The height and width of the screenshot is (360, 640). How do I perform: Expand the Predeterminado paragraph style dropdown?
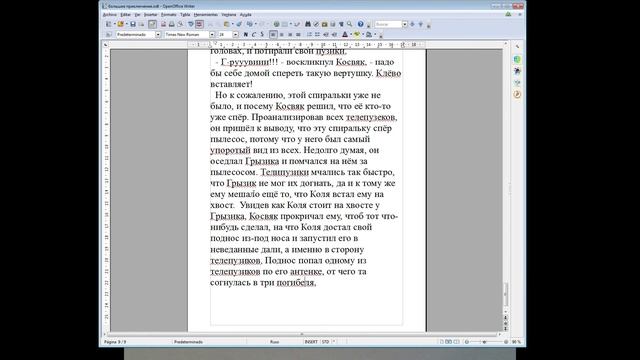(x=158, y=35)
